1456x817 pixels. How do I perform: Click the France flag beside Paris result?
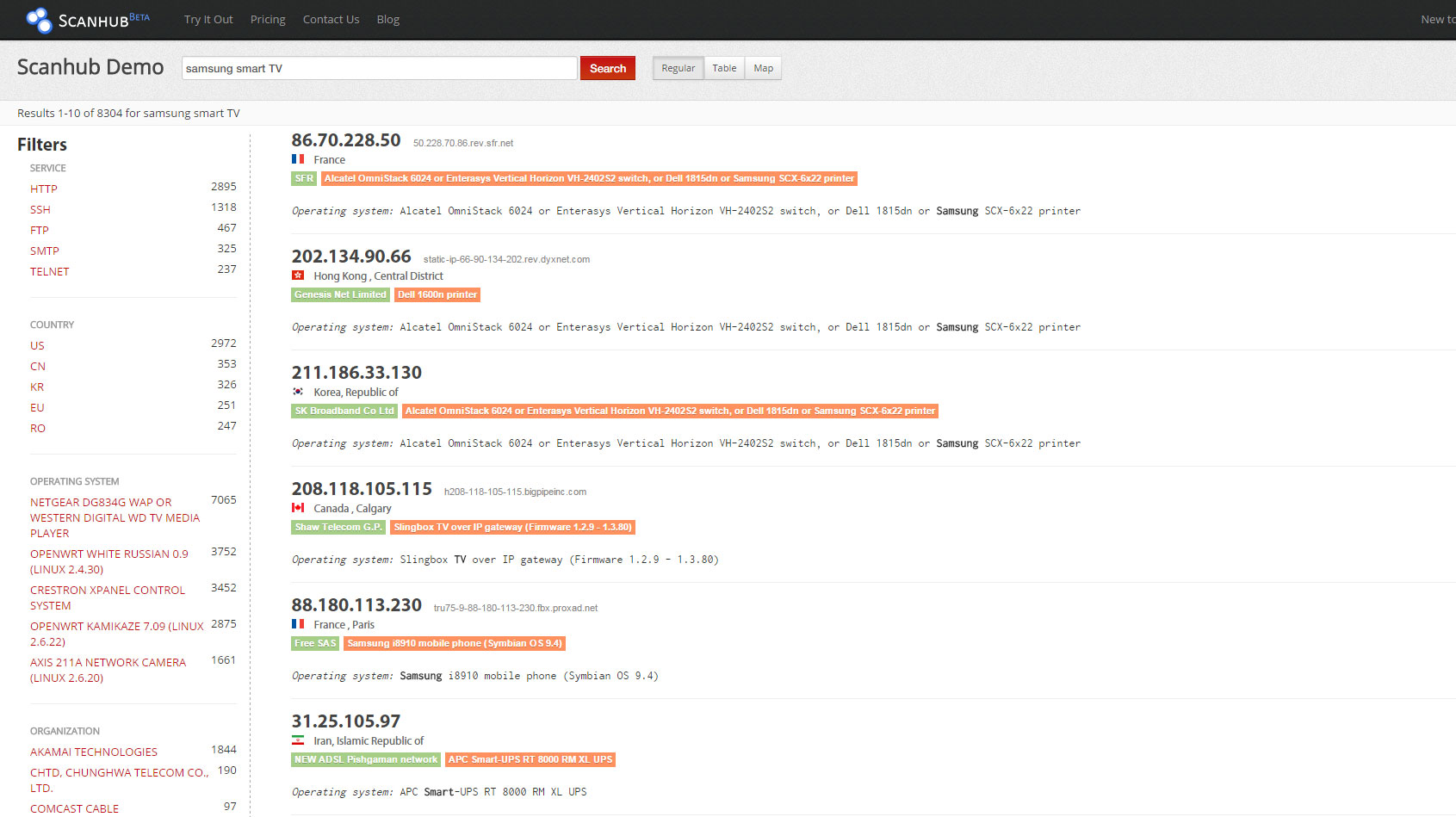[298, 624]
